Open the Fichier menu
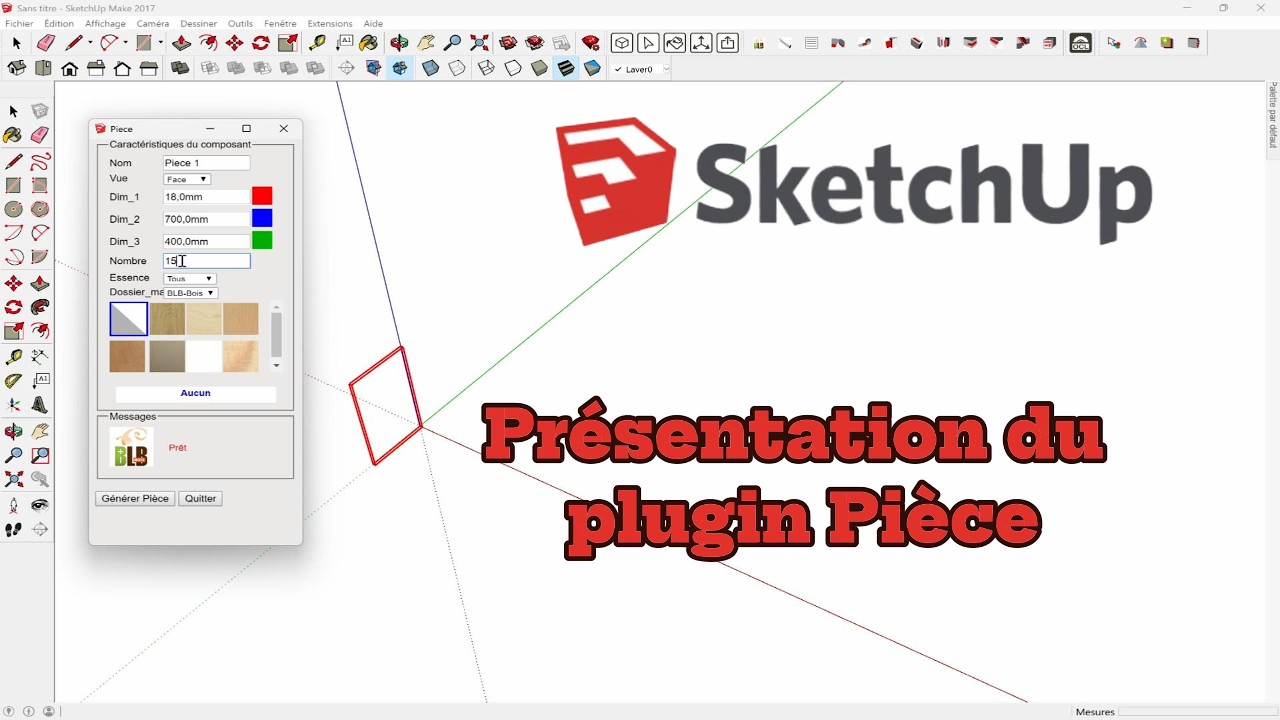The height and width of the screenshot is (720, 1280). 19,23
